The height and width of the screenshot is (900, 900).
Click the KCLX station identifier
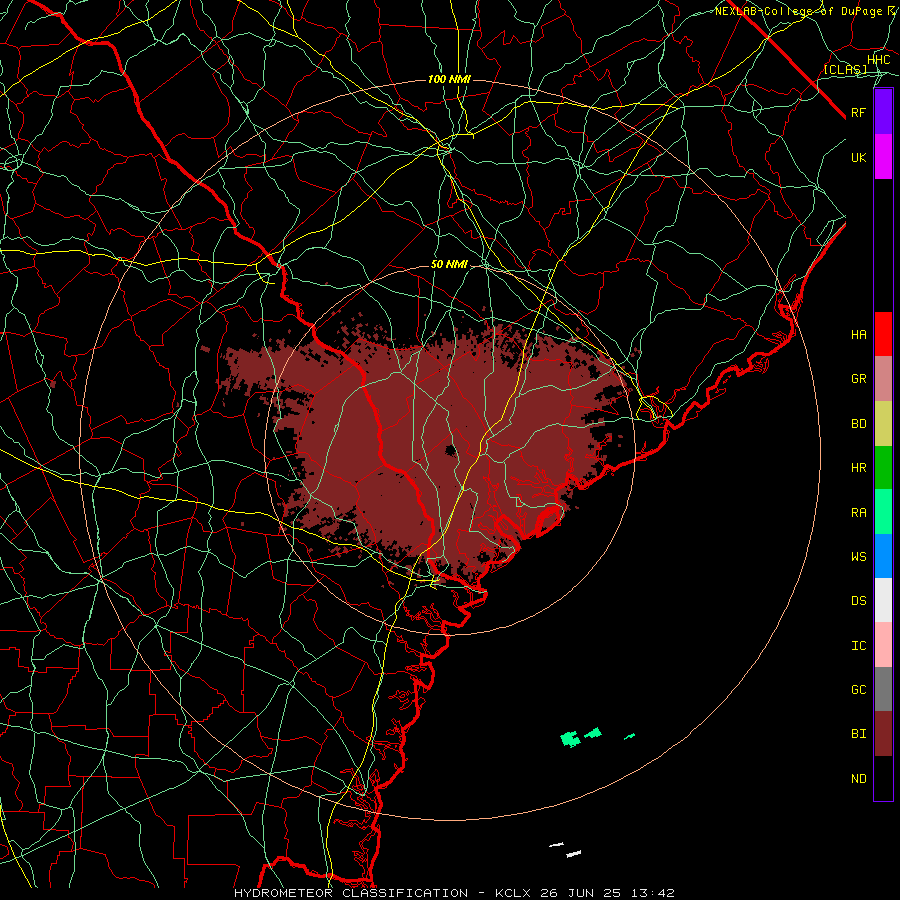(513, 893)
